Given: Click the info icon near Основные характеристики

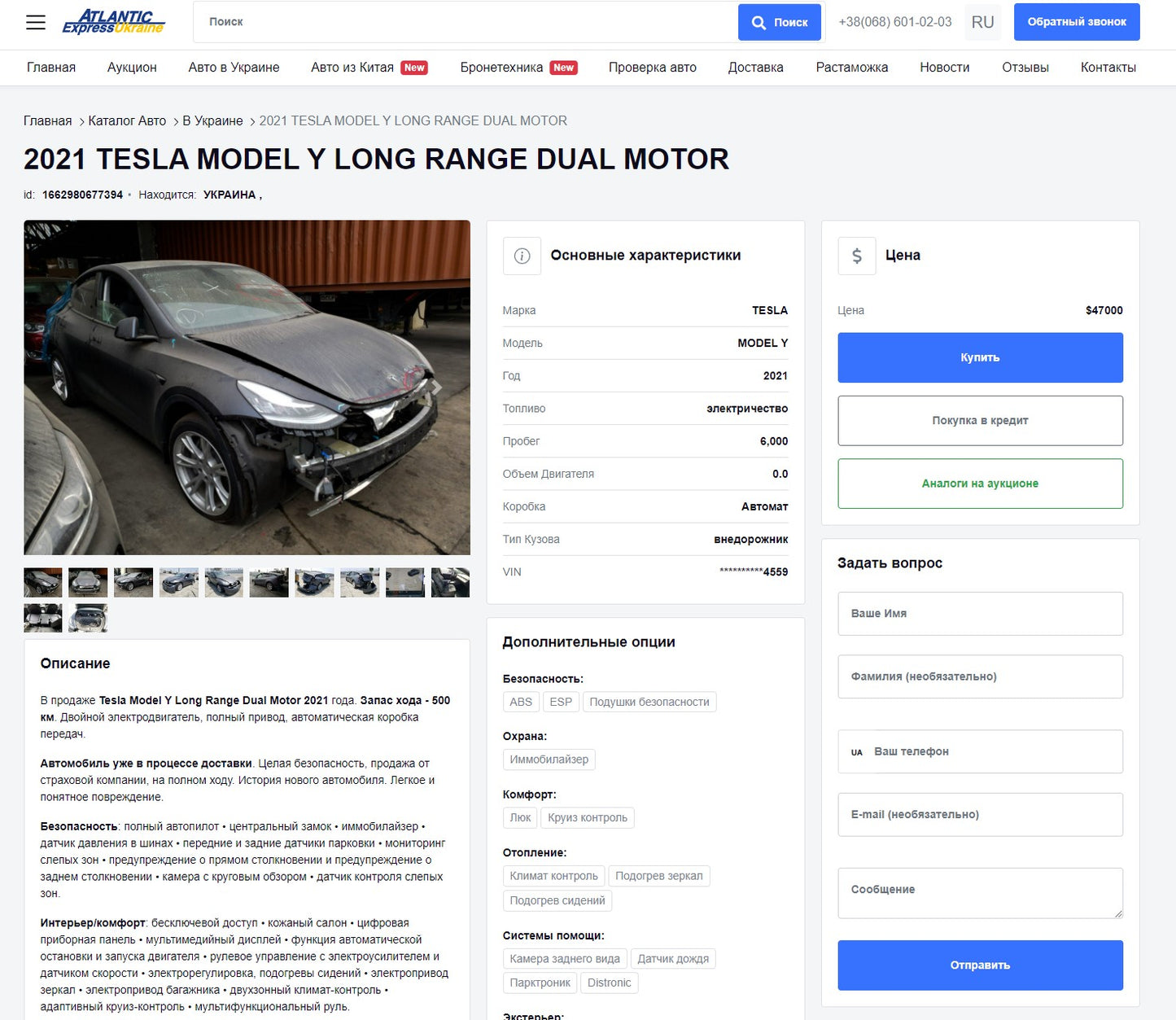Looking at the screenshot, I should (522, 256).
